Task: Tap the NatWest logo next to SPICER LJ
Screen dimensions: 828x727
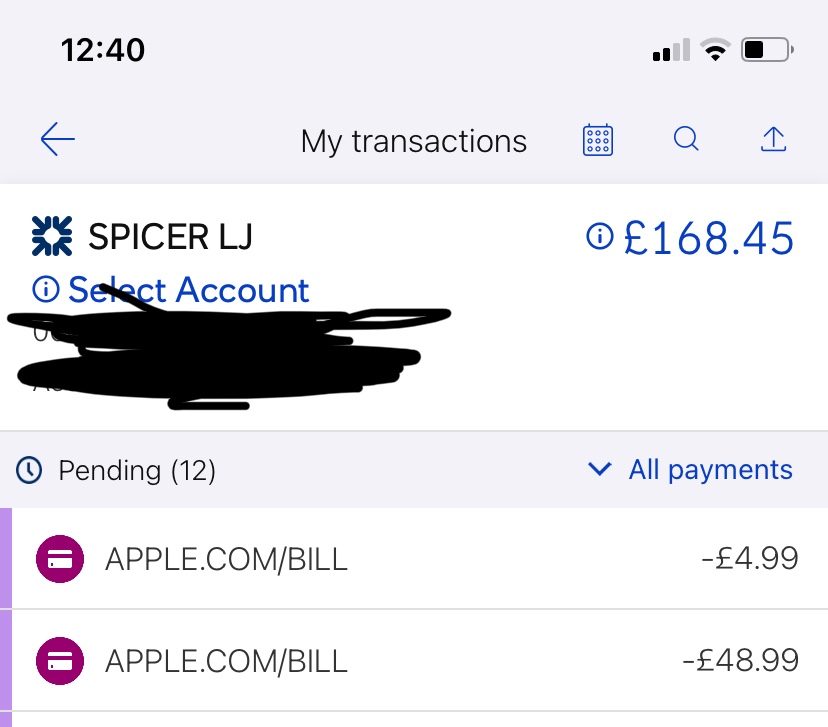Action: click(52, 236)
